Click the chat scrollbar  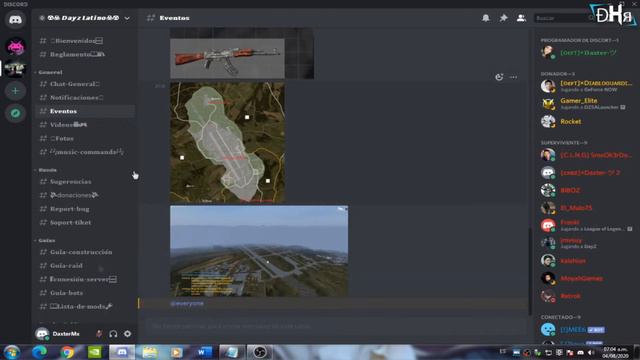pos(530,271)
